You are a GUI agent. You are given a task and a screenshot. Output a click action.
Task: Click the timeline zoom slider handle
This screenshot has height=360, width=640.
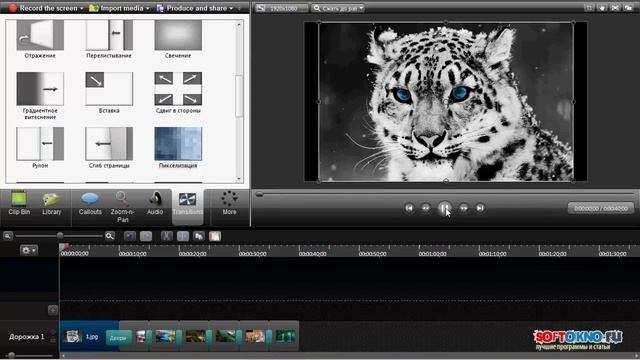(x=60, y=236)
